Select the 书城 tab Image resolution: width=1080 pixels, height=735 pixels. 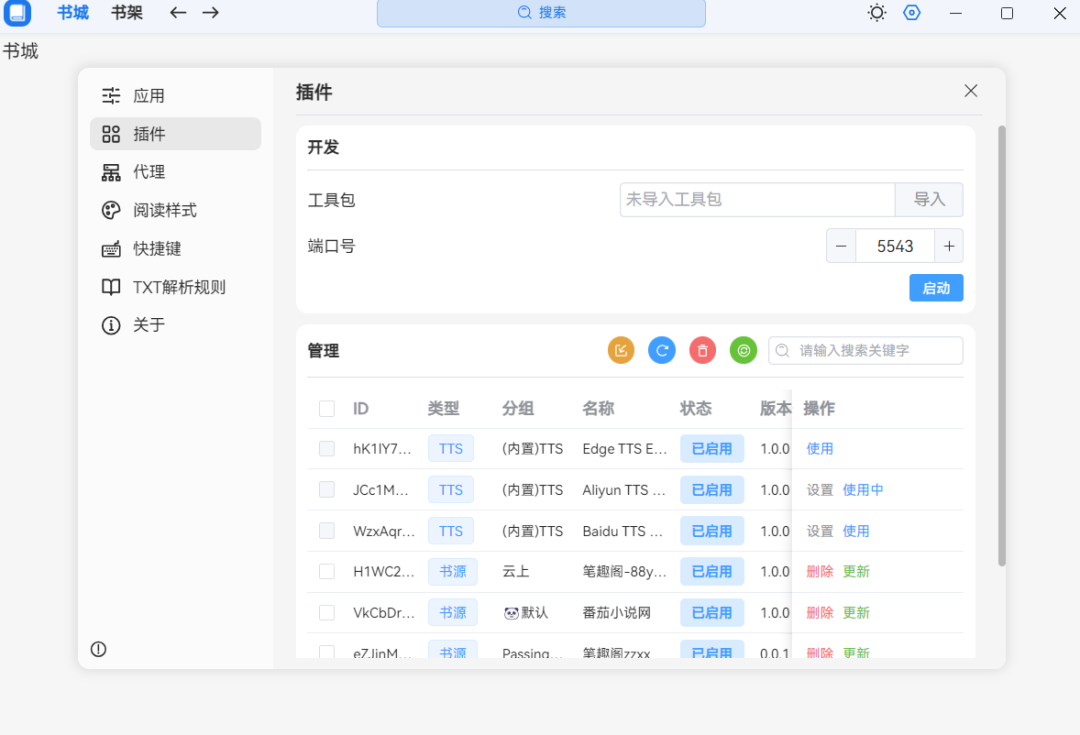click(x=71, y=13)
